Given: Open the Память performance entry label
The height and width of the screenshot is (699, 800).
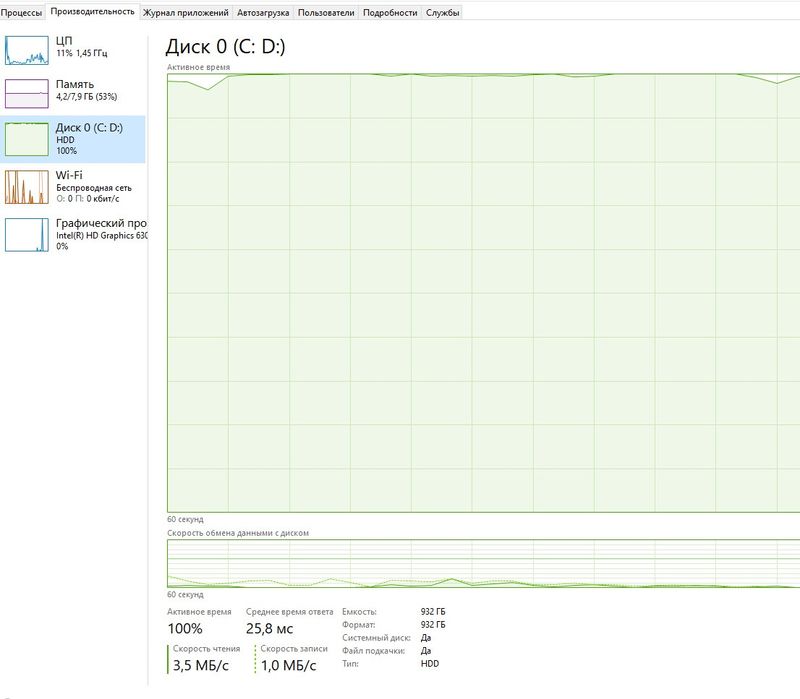Looking at the screenshot, I should coord(75,84).
